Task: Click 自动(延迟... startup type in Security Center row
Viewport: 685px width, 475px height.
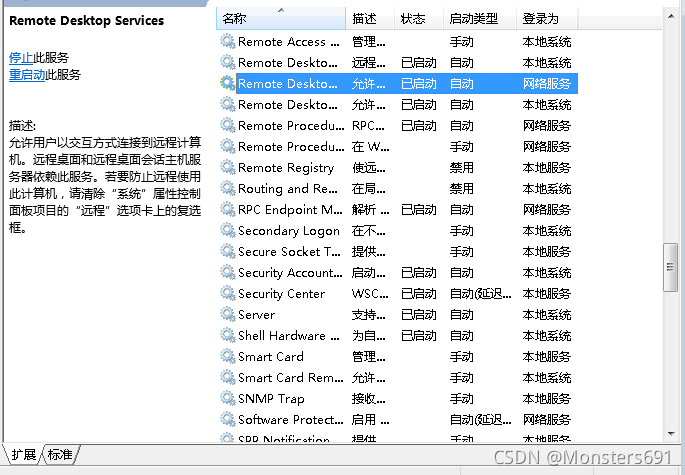Action: pos(481,294)
